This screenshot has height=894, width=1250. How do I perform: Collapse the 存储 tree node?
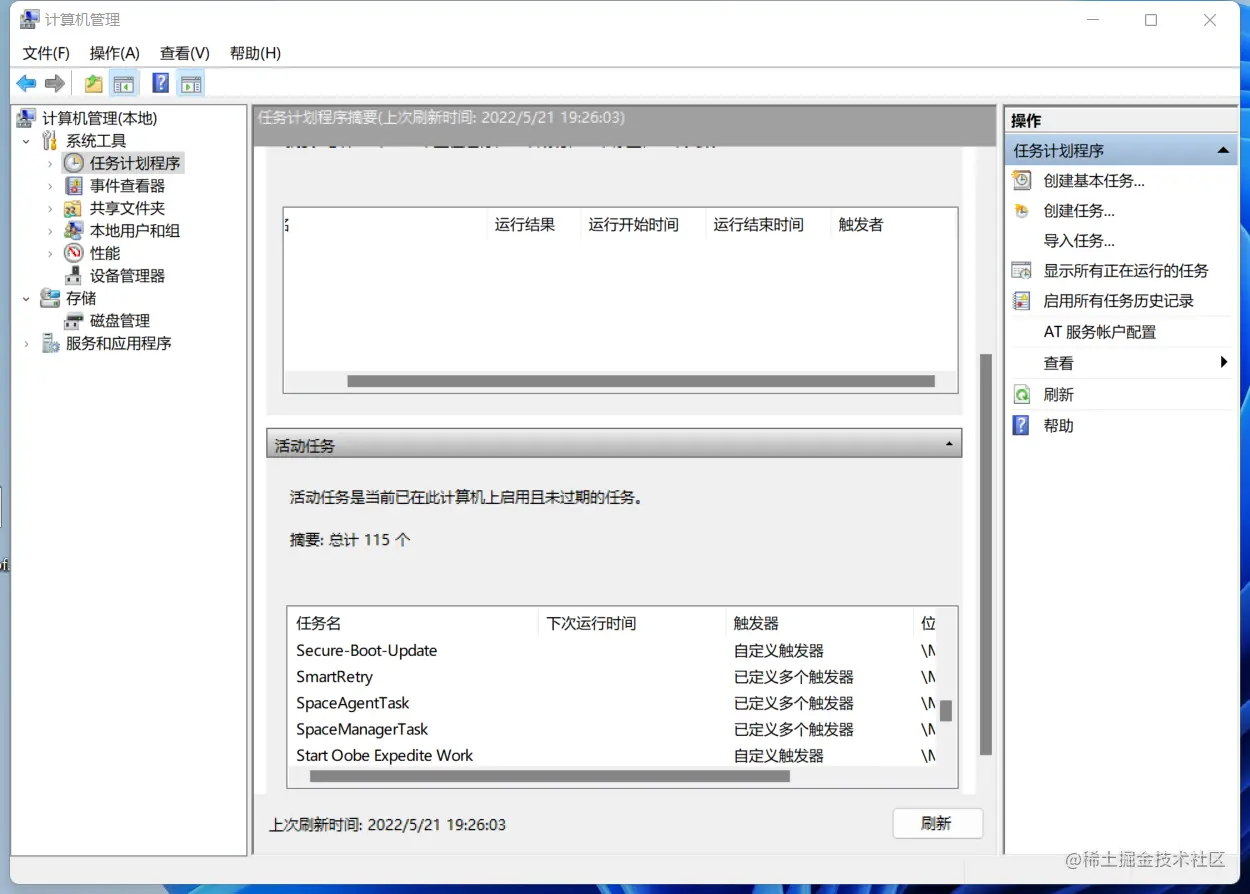coord(27,299)
